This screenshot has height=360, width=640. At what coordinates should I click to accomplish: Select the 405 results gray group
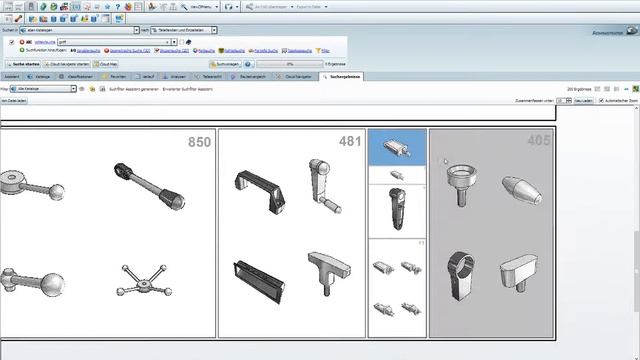[x=491, y=233]
